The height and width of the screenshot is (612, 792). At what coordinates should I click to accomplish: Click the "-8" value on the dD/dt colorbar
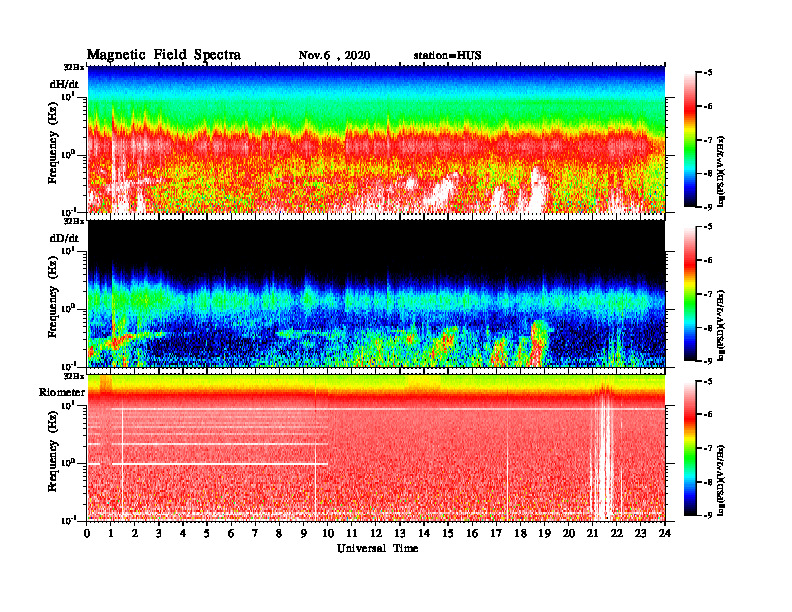(708, 327)
